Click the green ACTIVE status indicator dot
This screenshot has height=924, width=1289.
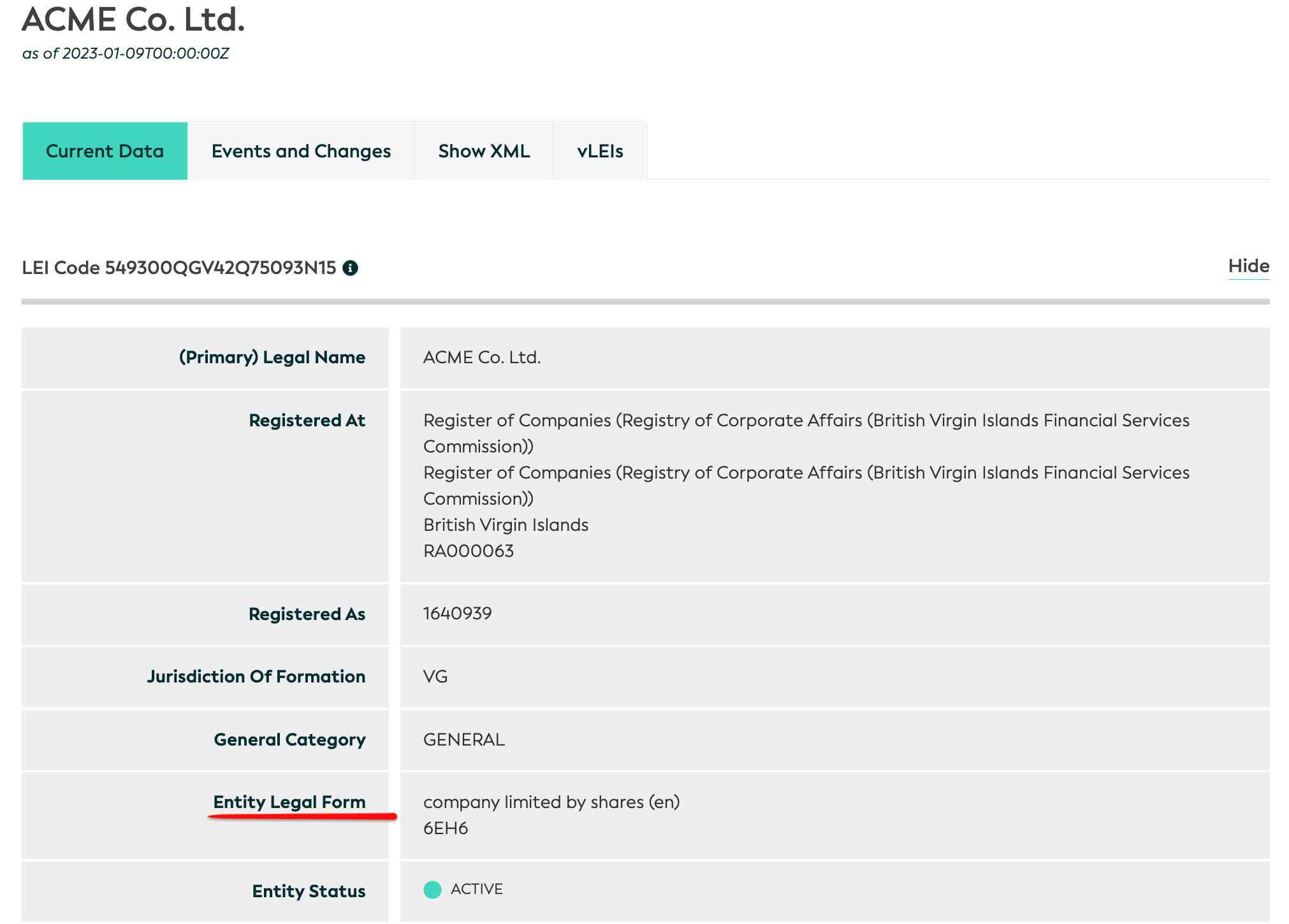pyautogui.click(x=432, y=890)
